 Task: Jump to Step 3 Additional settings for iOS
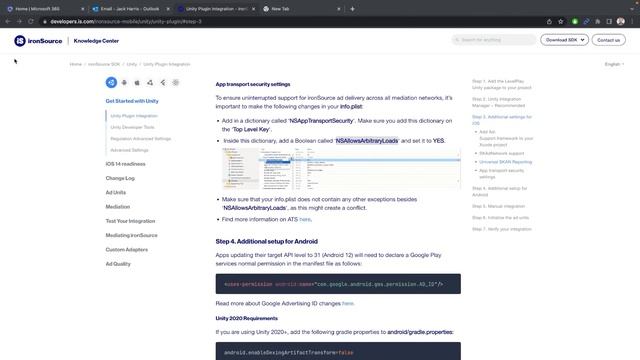point(502,120)
